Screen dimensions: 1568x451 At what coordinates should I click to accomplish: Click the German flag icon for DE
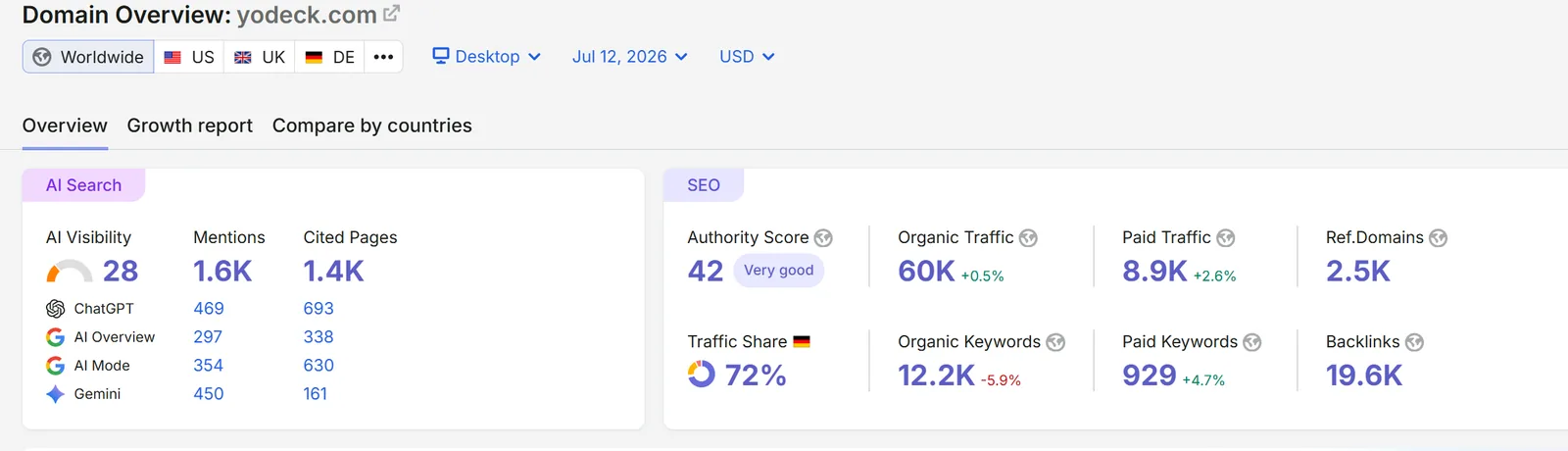tap(314, 57)
